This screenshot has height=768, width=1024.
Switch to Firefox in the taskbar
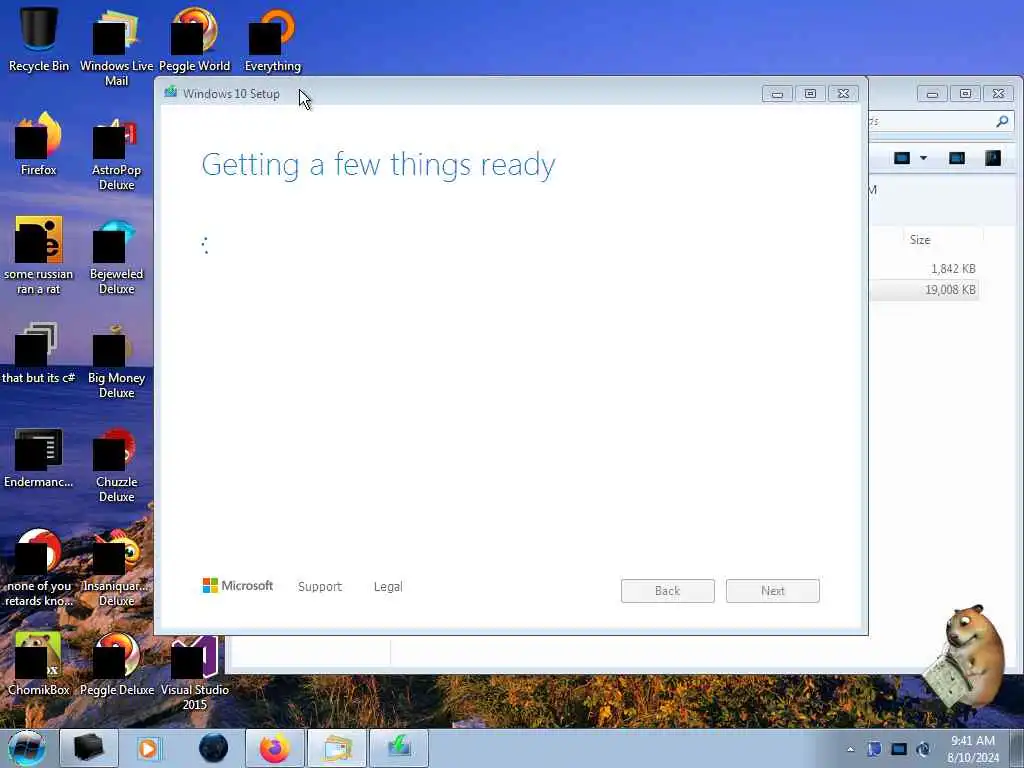(274, 748)
